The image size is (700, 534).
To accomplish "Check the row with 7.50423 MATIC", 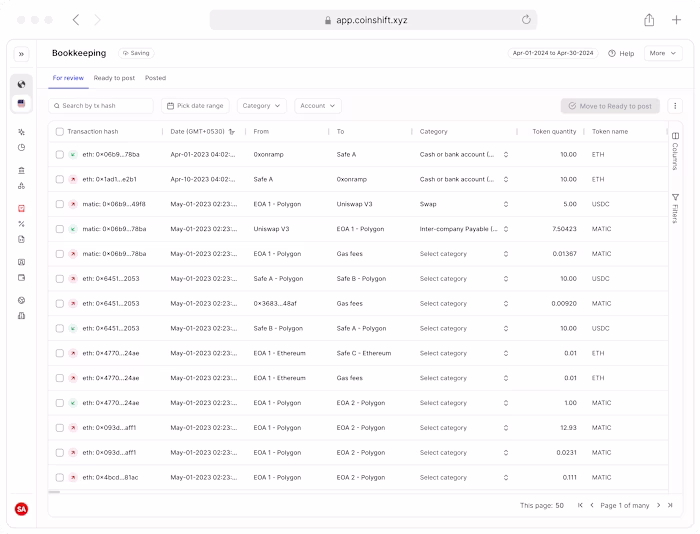I will pyautogui.click(x=60, y=229).
